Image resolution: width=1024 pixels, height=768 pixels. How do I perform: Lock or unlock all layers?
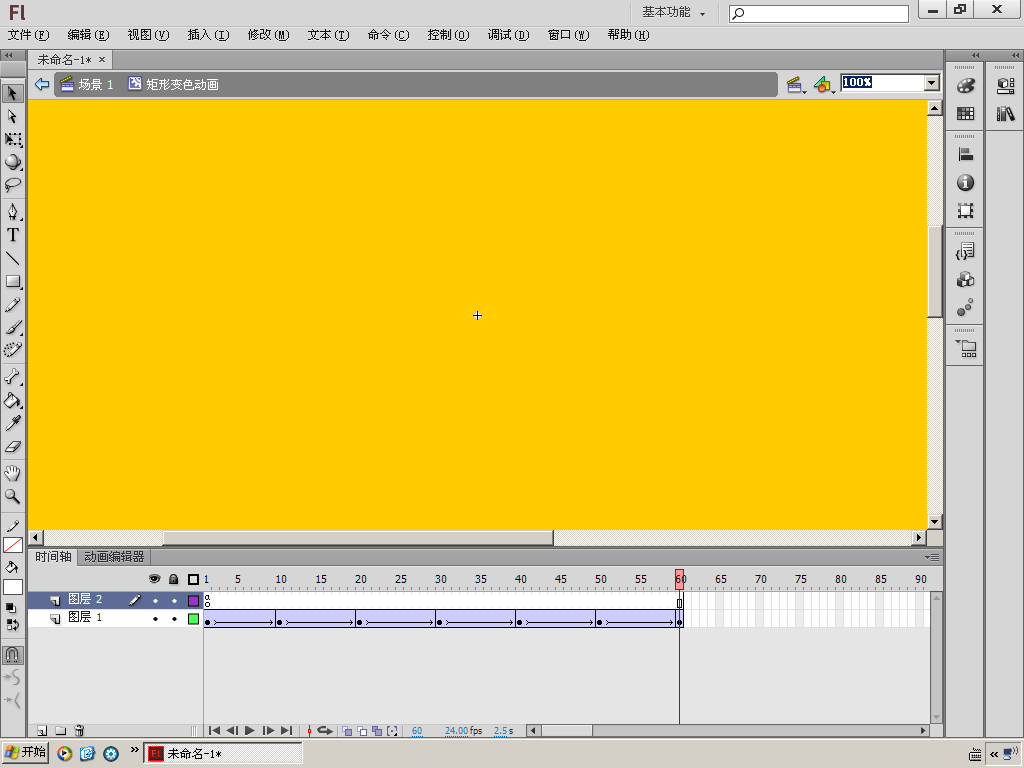[x=174, y=579]
